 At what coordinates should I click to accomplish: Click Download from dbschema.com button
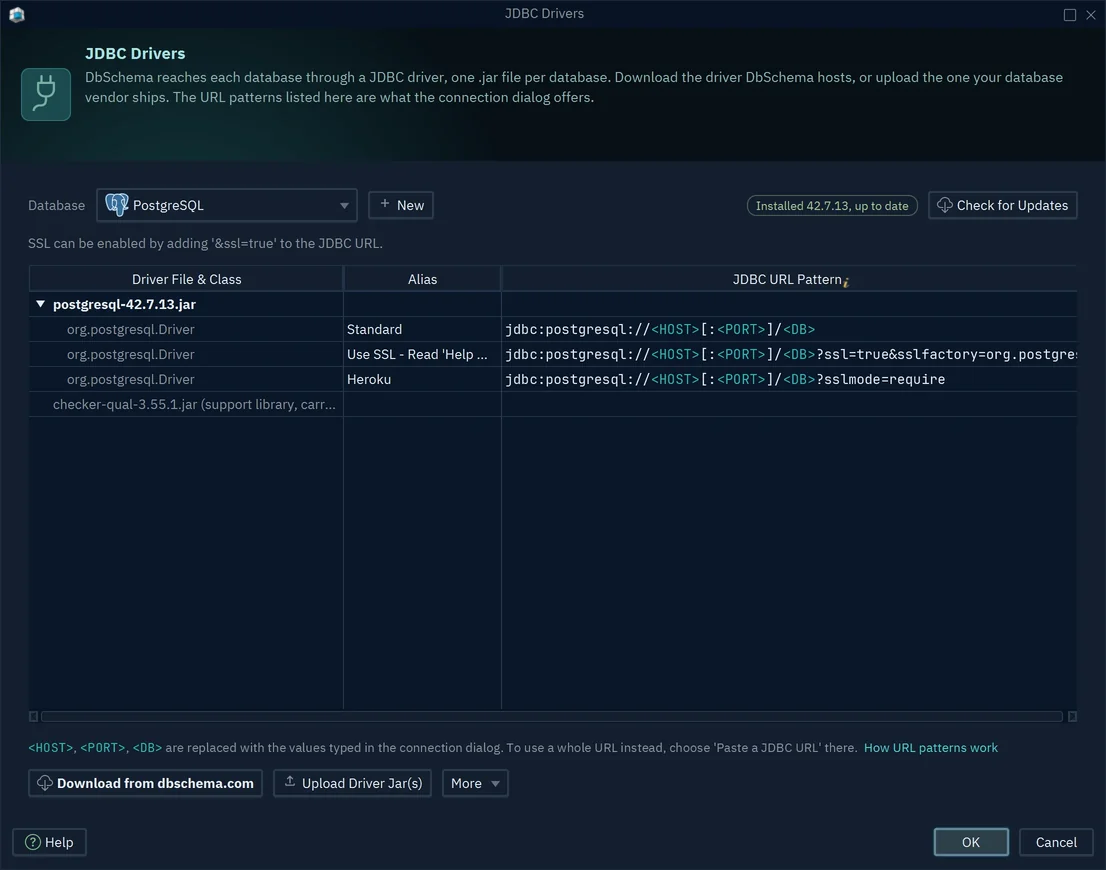click(145, 783)
